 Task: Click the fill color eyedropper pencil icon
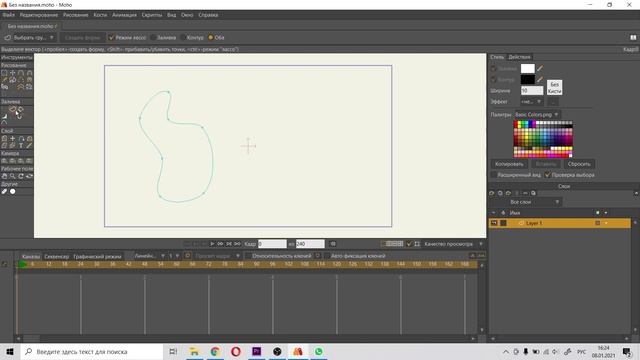point(540,68)
